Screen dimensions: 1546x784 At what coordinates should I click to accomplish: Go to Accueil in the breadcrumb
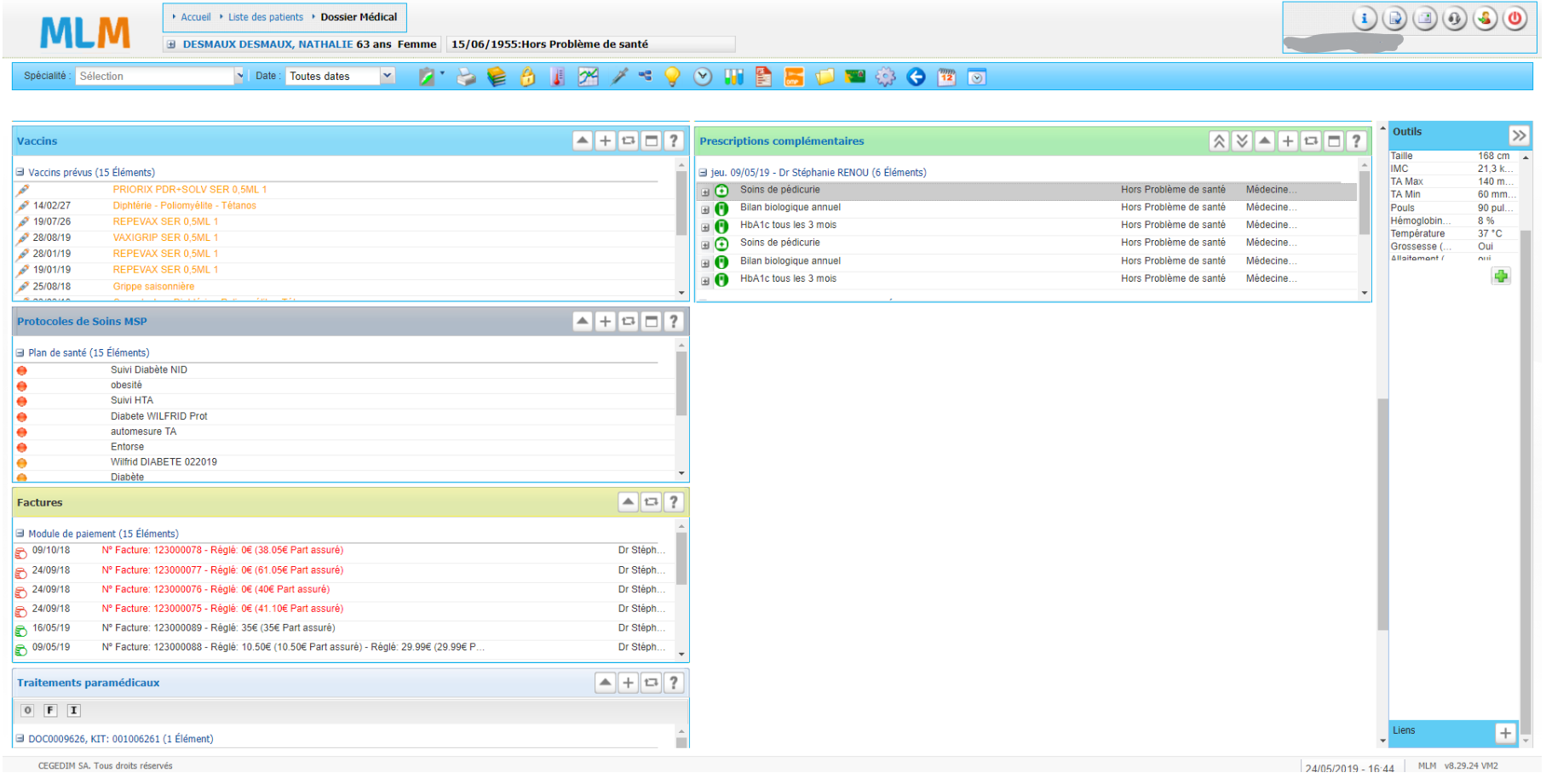(x=195, y=17)
